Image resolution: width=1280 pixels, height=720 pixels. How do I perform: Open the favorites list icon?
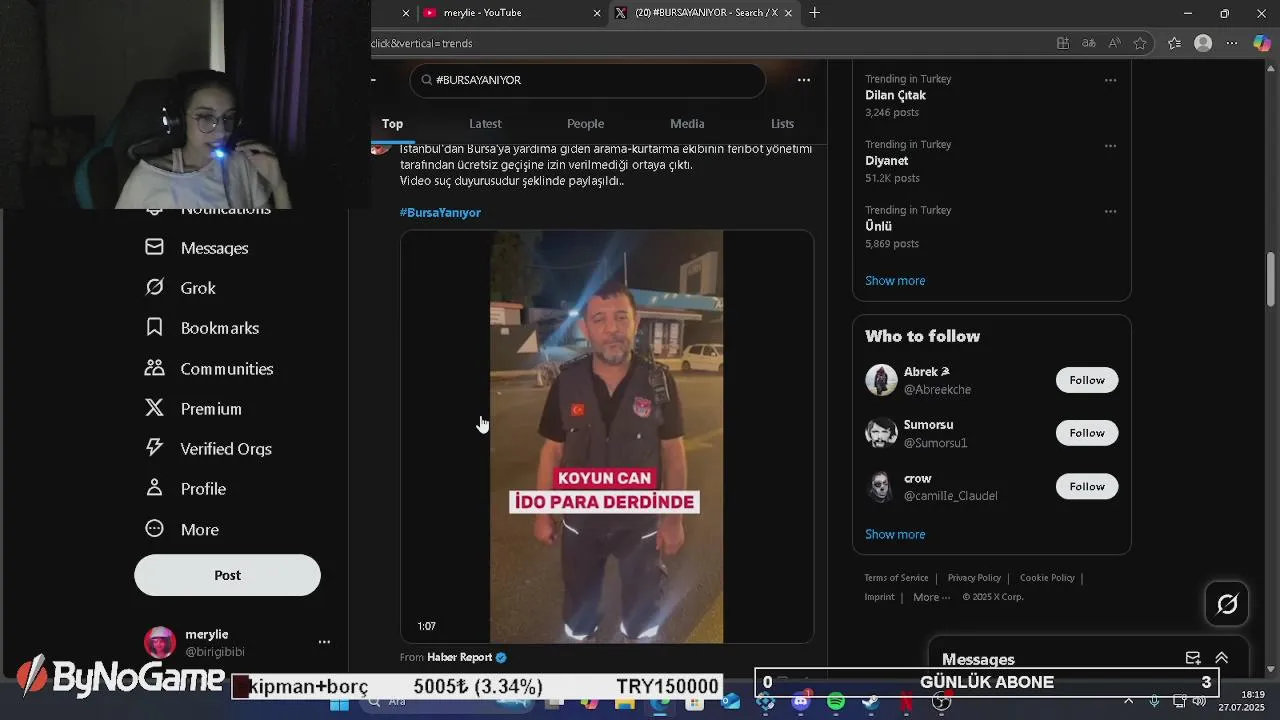tap(1175, 43)
